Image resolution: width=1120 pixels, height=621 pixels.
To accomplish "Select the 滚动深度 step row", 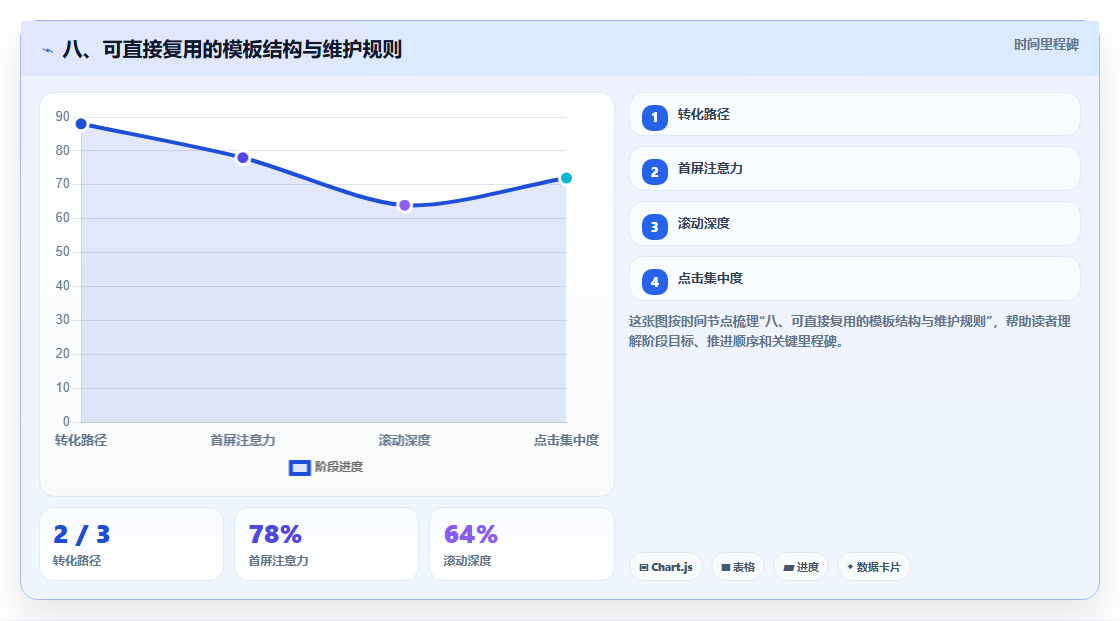I will coord(854,224).
